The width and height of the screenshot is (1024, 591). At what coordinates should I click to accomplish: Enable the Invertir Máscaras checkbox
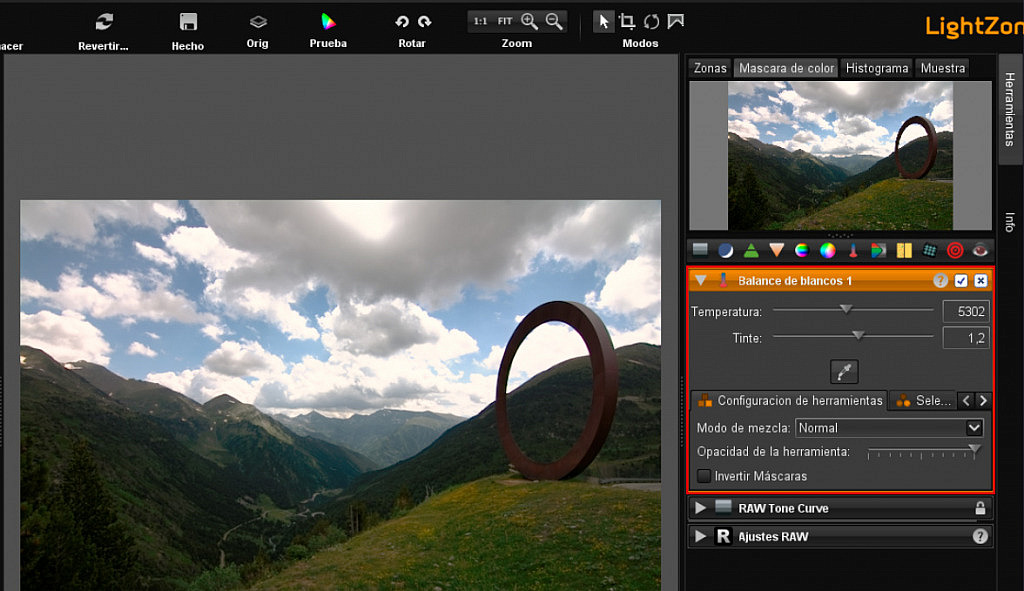702,476
